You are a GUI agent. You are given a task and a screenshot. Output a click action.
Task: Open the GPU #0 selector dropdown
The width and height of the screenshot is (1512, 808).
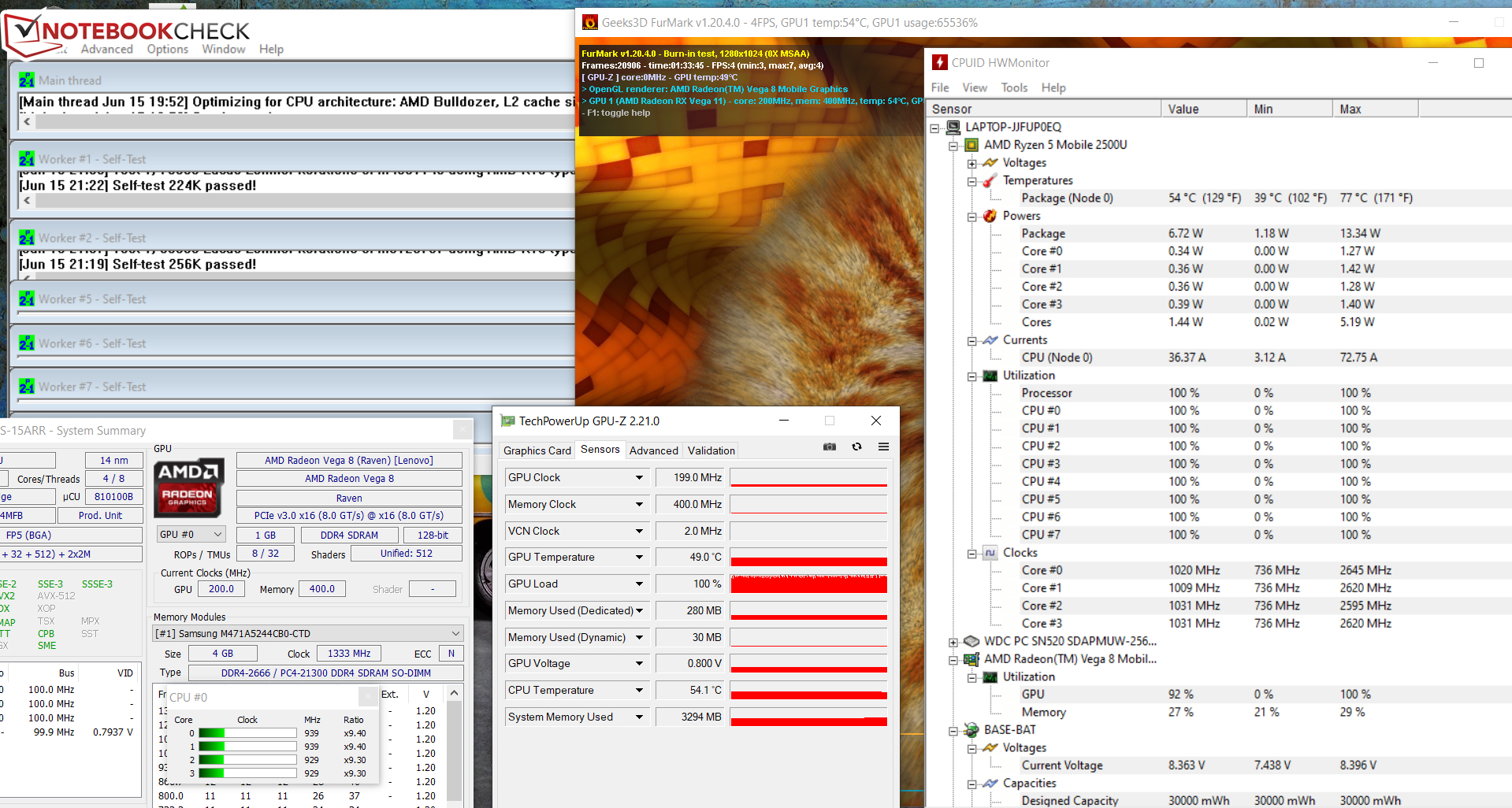point(192,535)
